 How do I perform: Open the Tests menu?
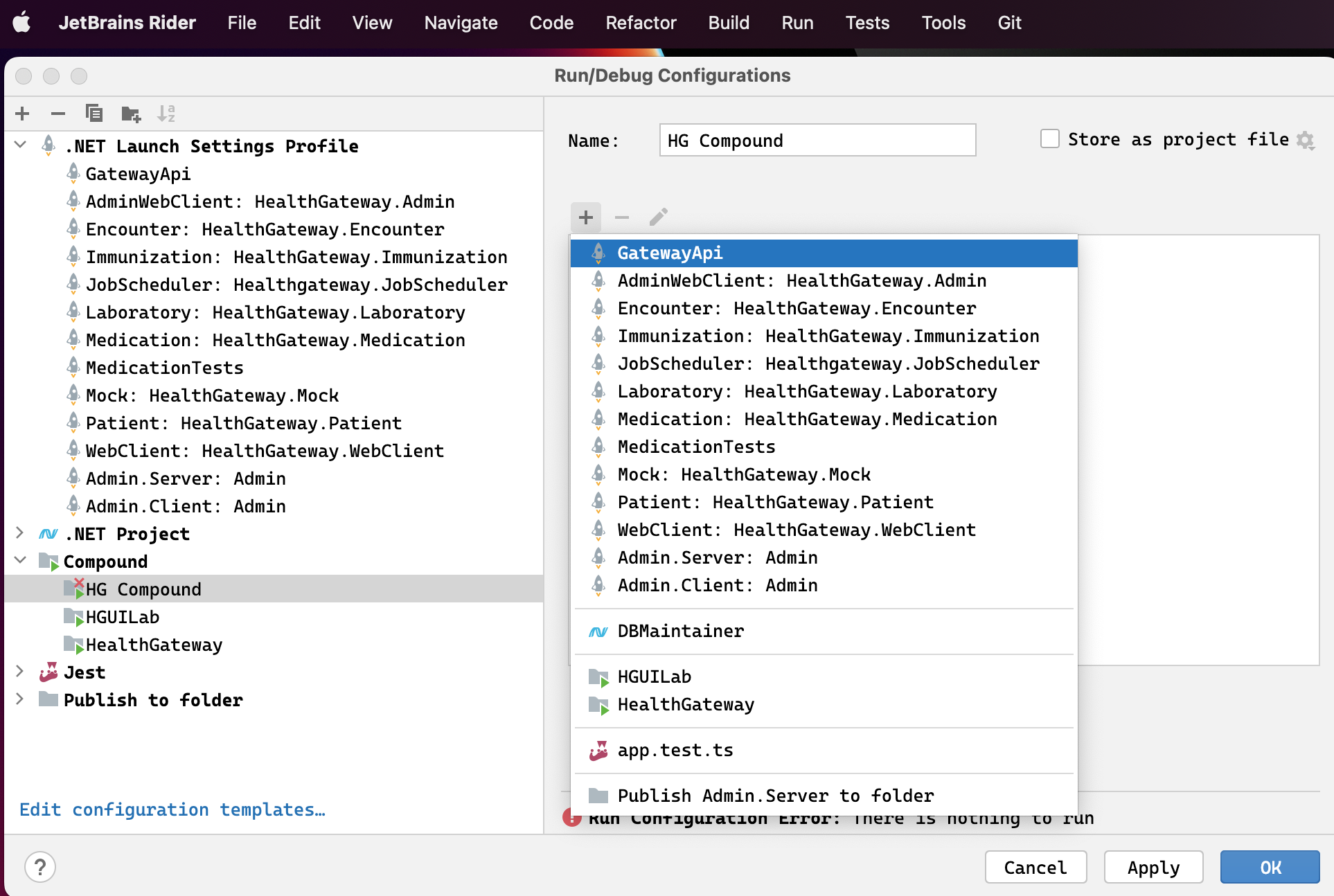point(867,23)
